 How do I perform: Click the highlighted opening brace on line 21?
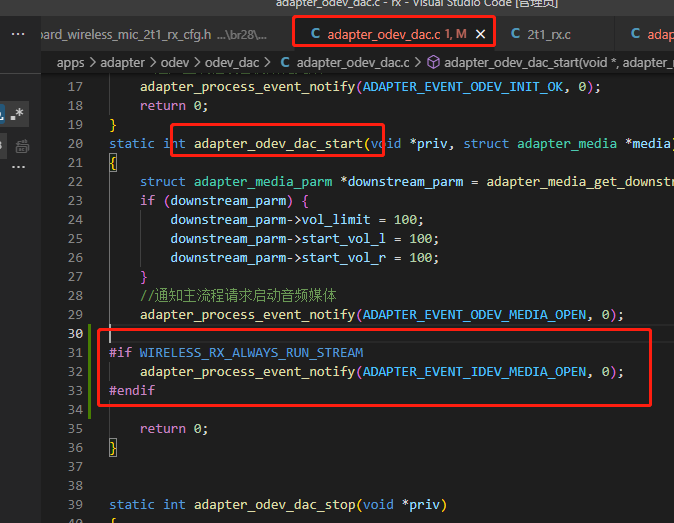(113, 163)
